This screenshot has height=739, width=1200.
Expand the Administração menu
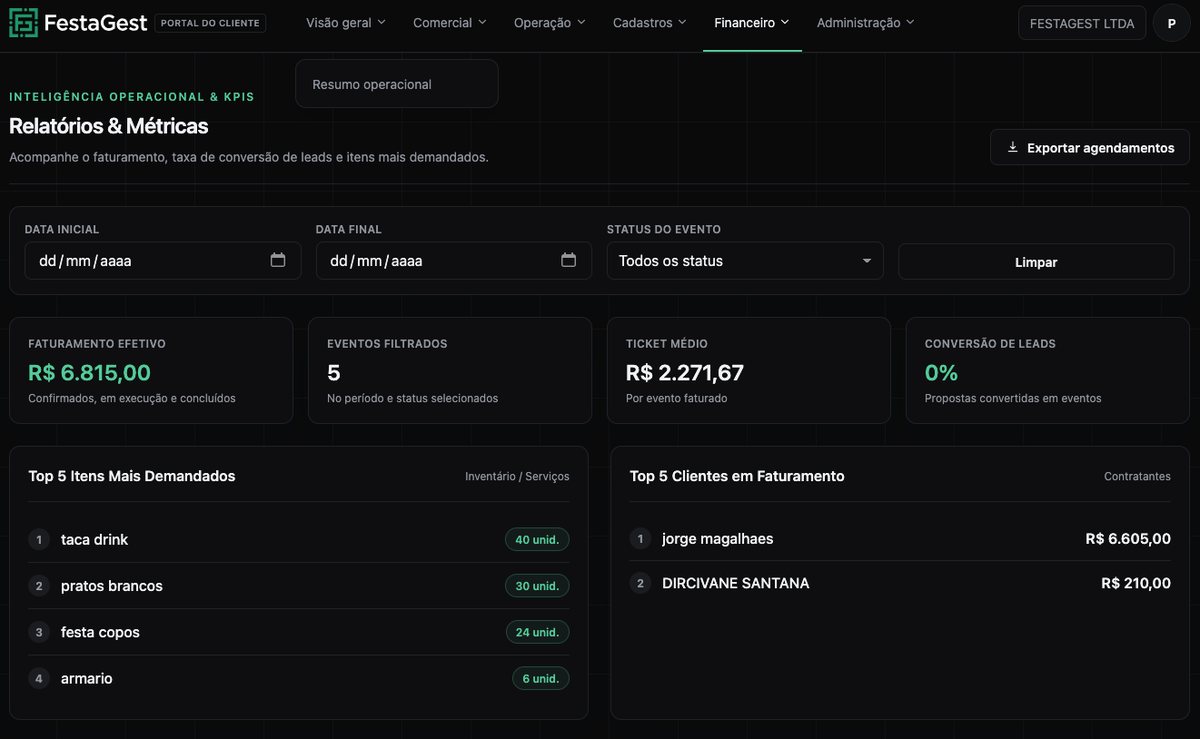[866, 23]
